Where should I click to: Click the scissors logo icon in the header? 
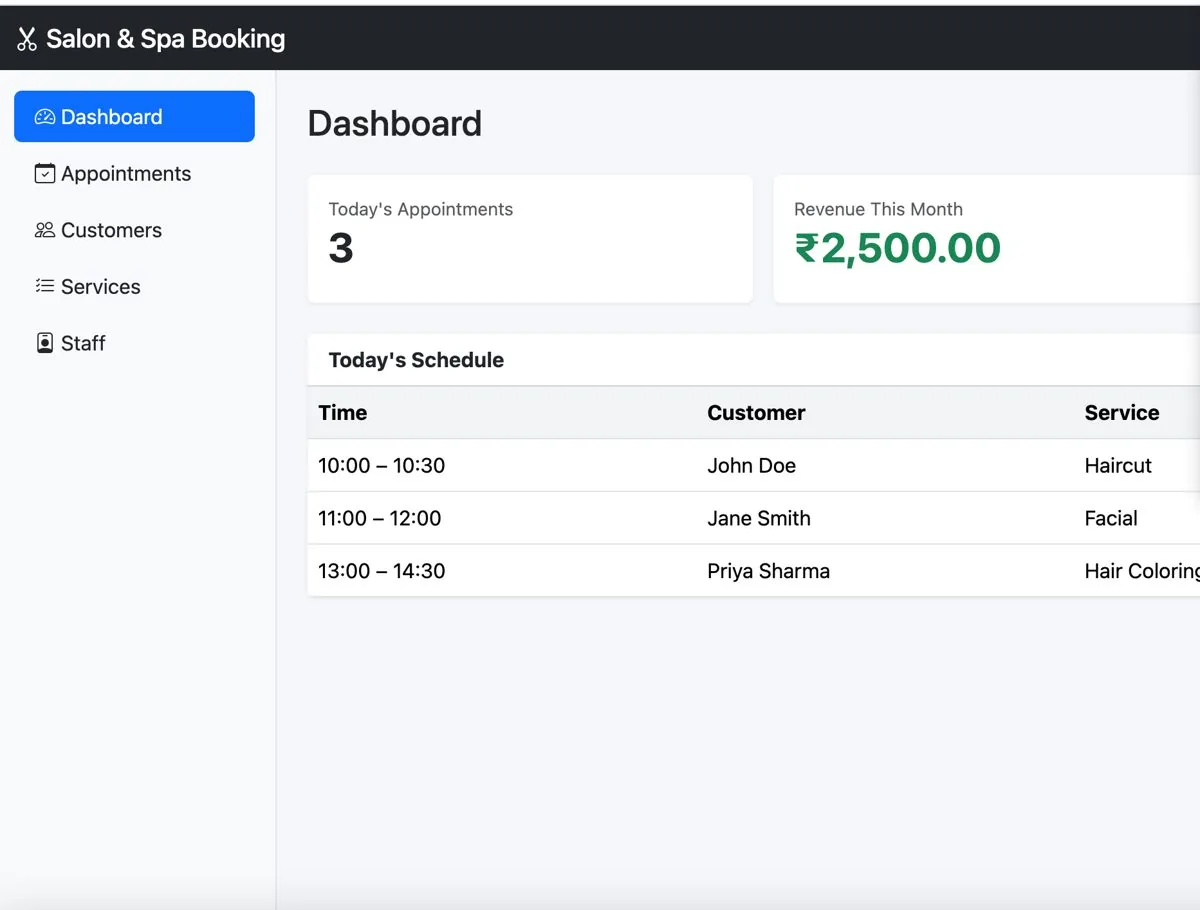[27, 39]
